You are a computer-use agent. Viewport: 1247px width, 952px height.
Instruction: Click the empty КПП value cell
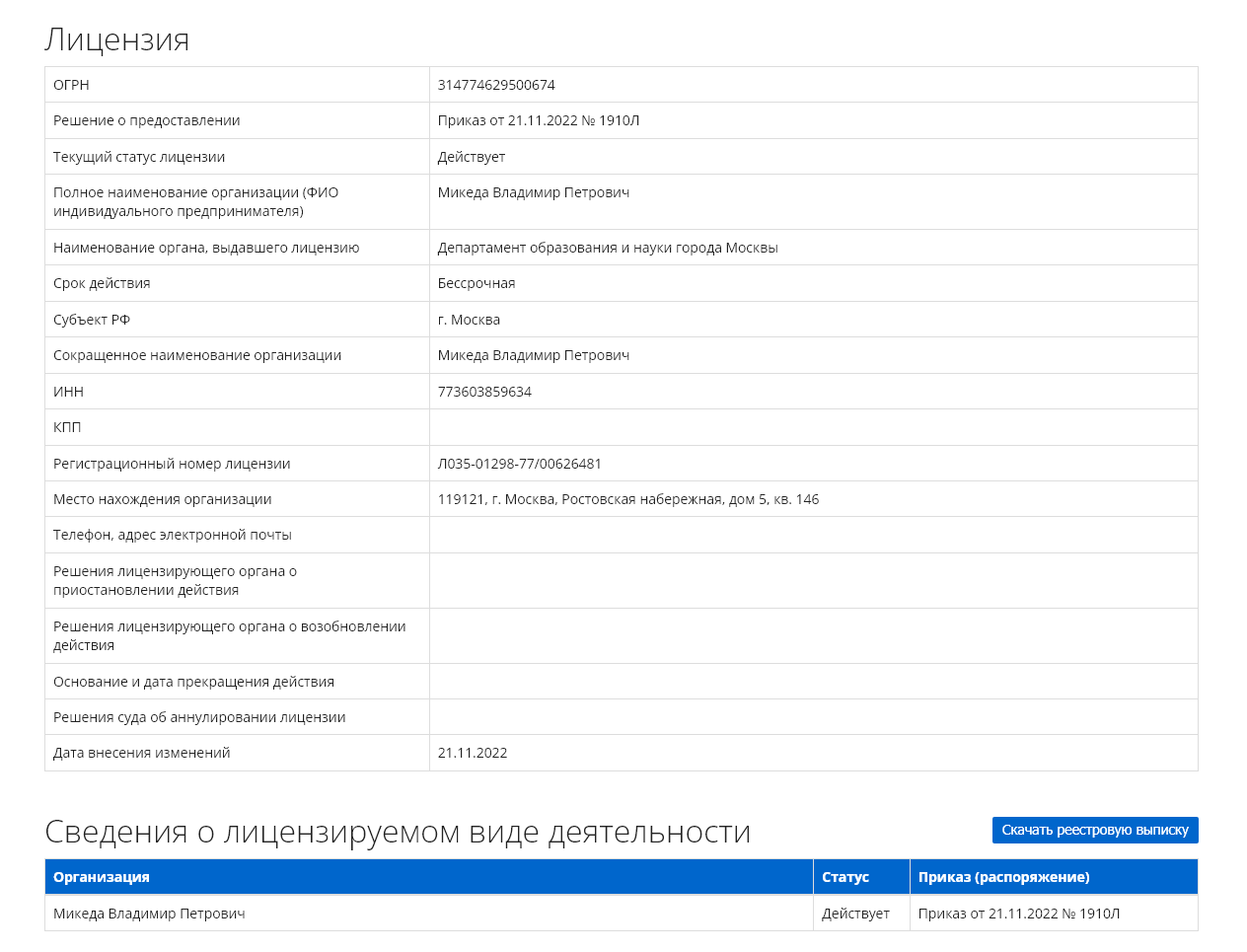[x=813, y=427]
